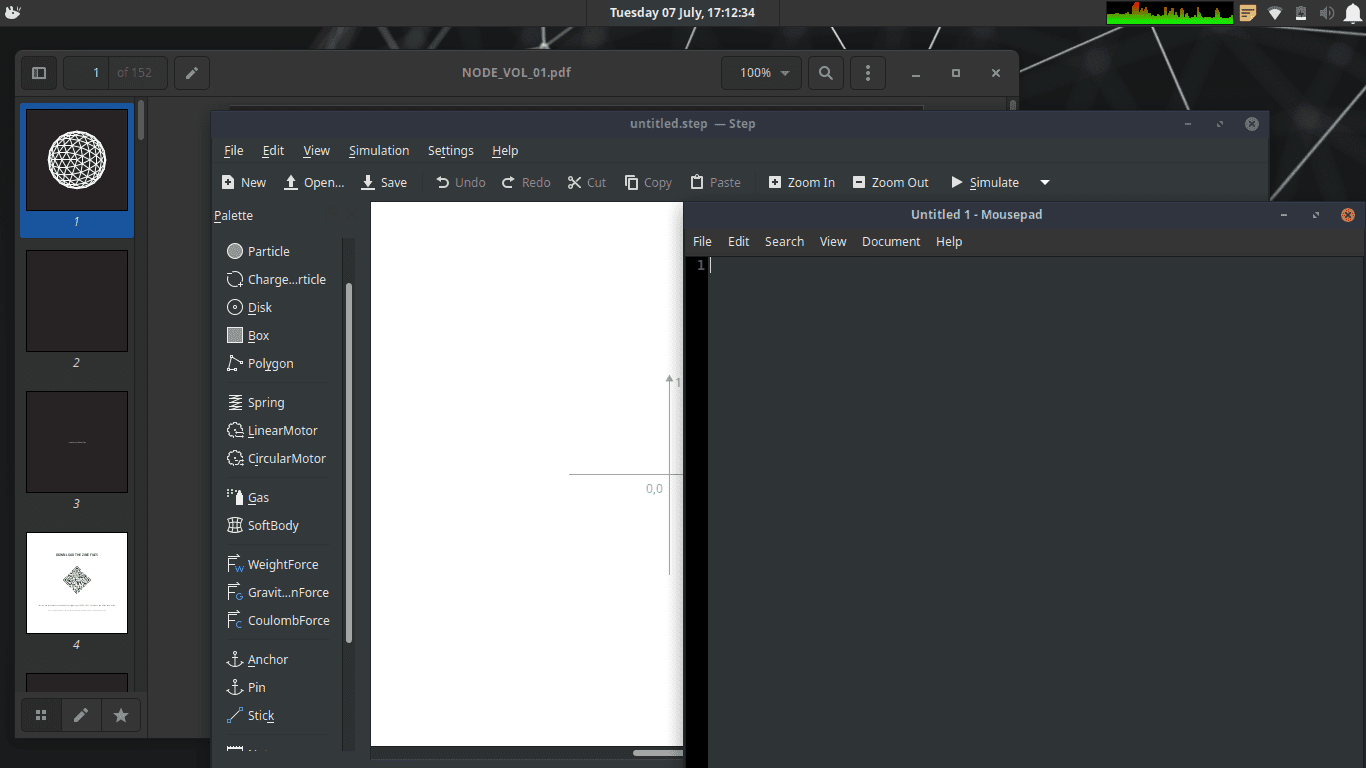
Task: Click Cut in Step toolbar
Action: [x=587, y=182]
